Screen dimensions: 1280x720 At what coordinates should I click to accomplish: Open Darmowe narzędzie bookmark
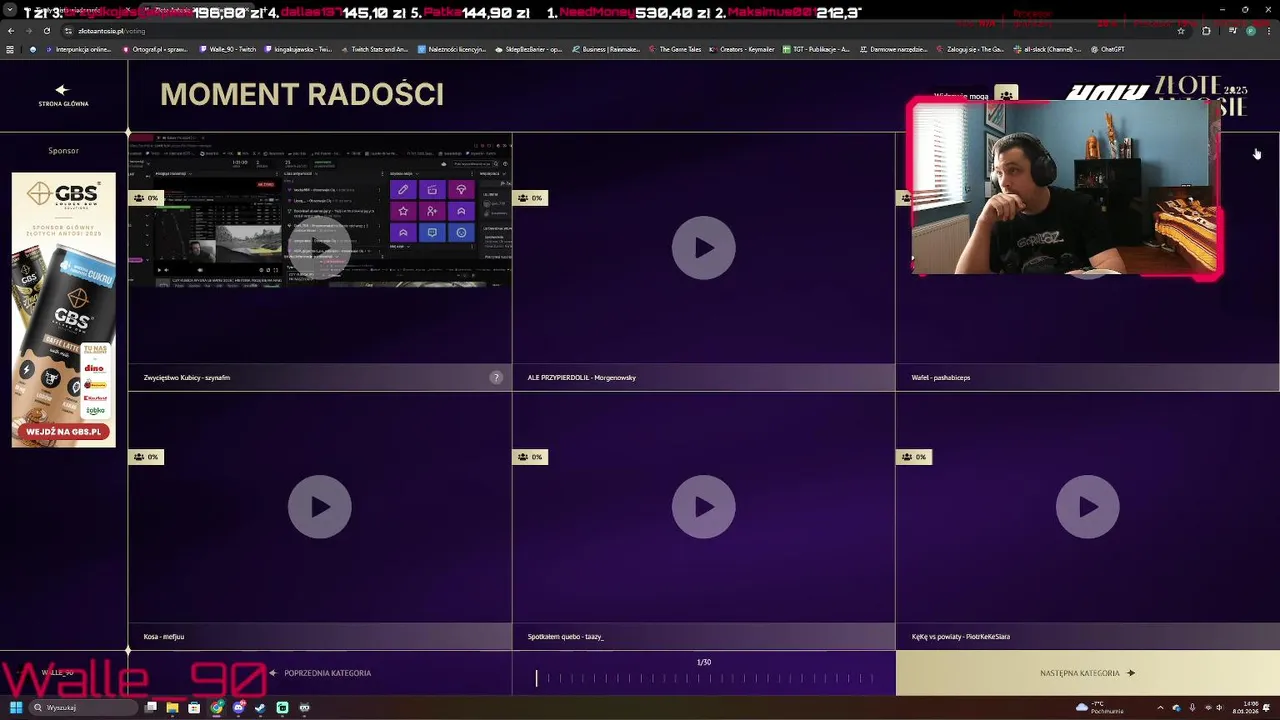tap(896, 49)
